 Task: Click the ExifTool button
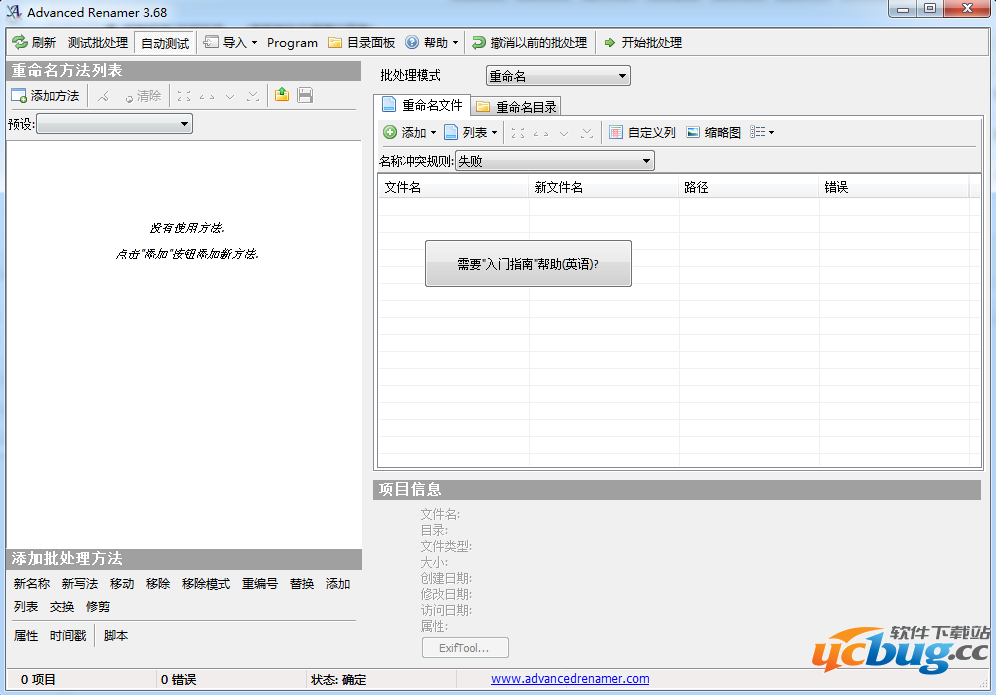click(464, 647)
